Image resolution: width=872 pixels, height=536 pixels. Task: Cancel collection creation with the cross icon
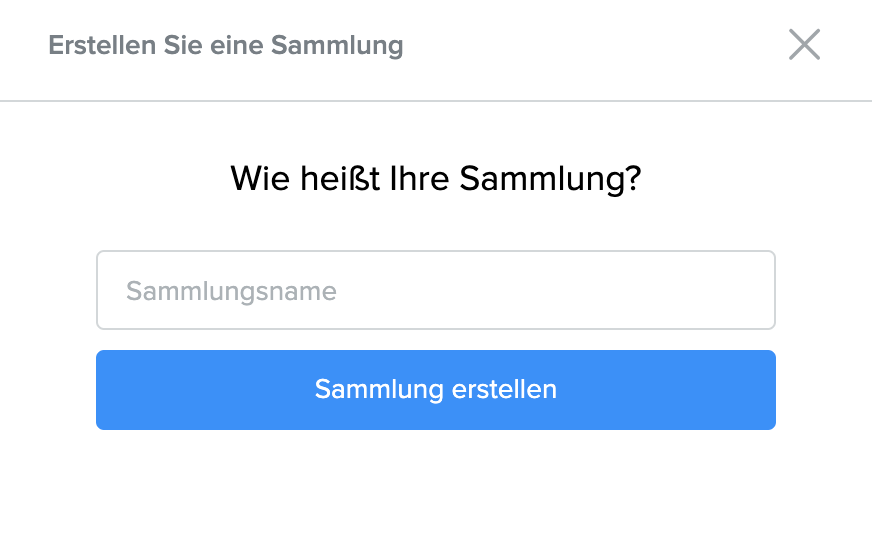804,45
